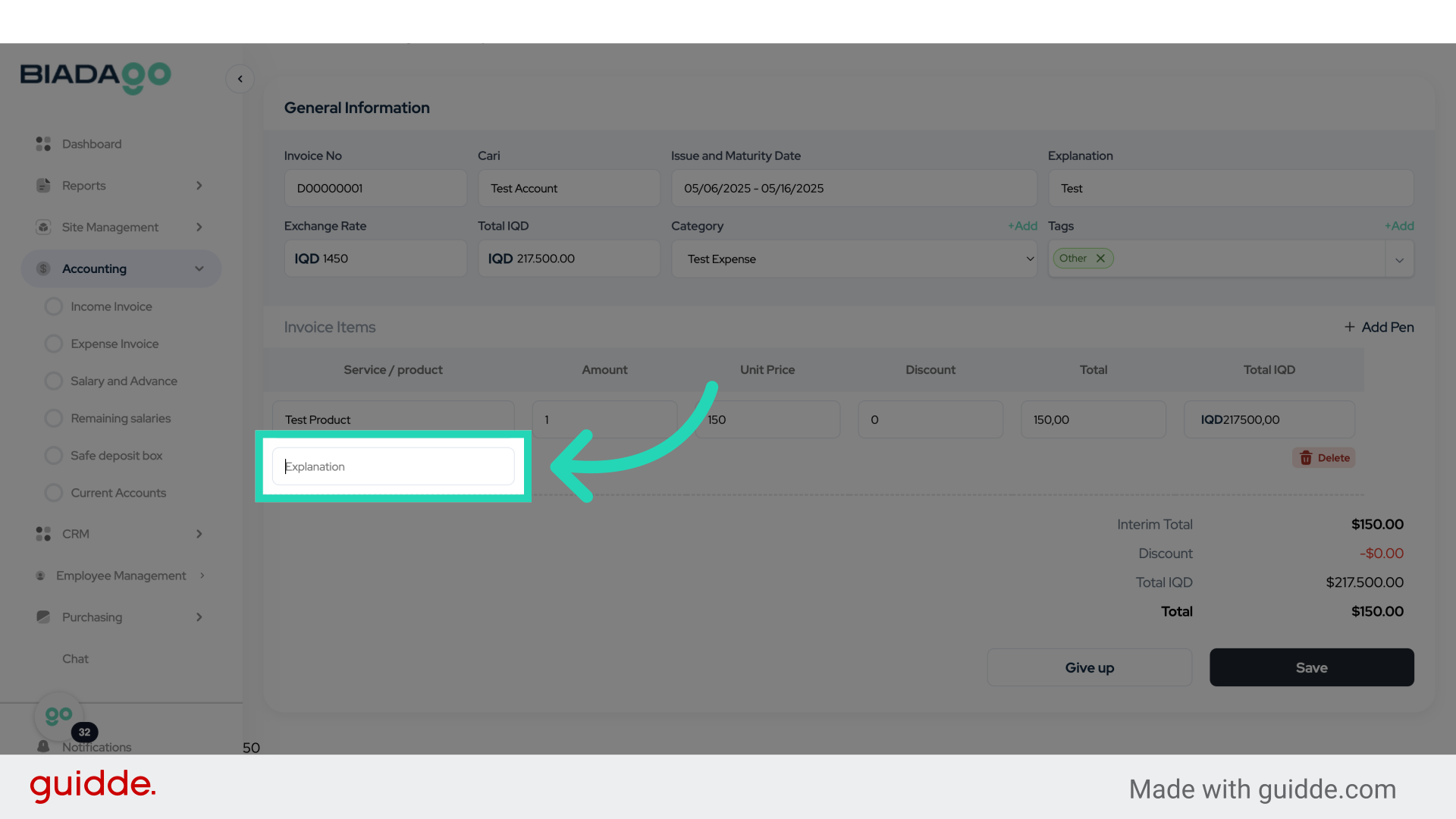1456x819 pixels.
Task: Open the Category Test Expense dropdown
Action: tap(853, 259)
